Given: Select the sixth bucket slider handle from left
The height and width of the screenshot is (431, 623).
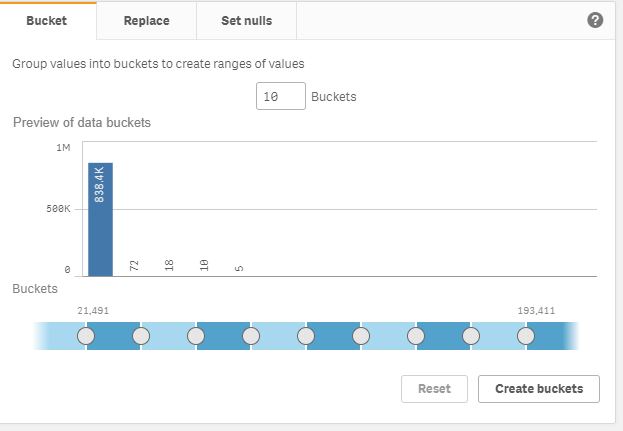Looking at the screenshot, I should (361, 336).
